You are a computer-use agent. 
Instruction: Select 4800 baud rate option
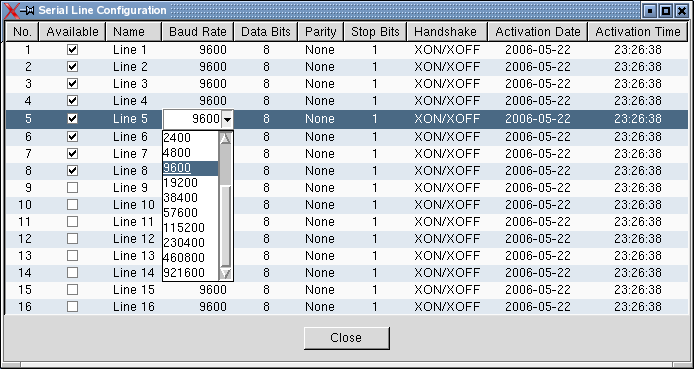point(191,153)
